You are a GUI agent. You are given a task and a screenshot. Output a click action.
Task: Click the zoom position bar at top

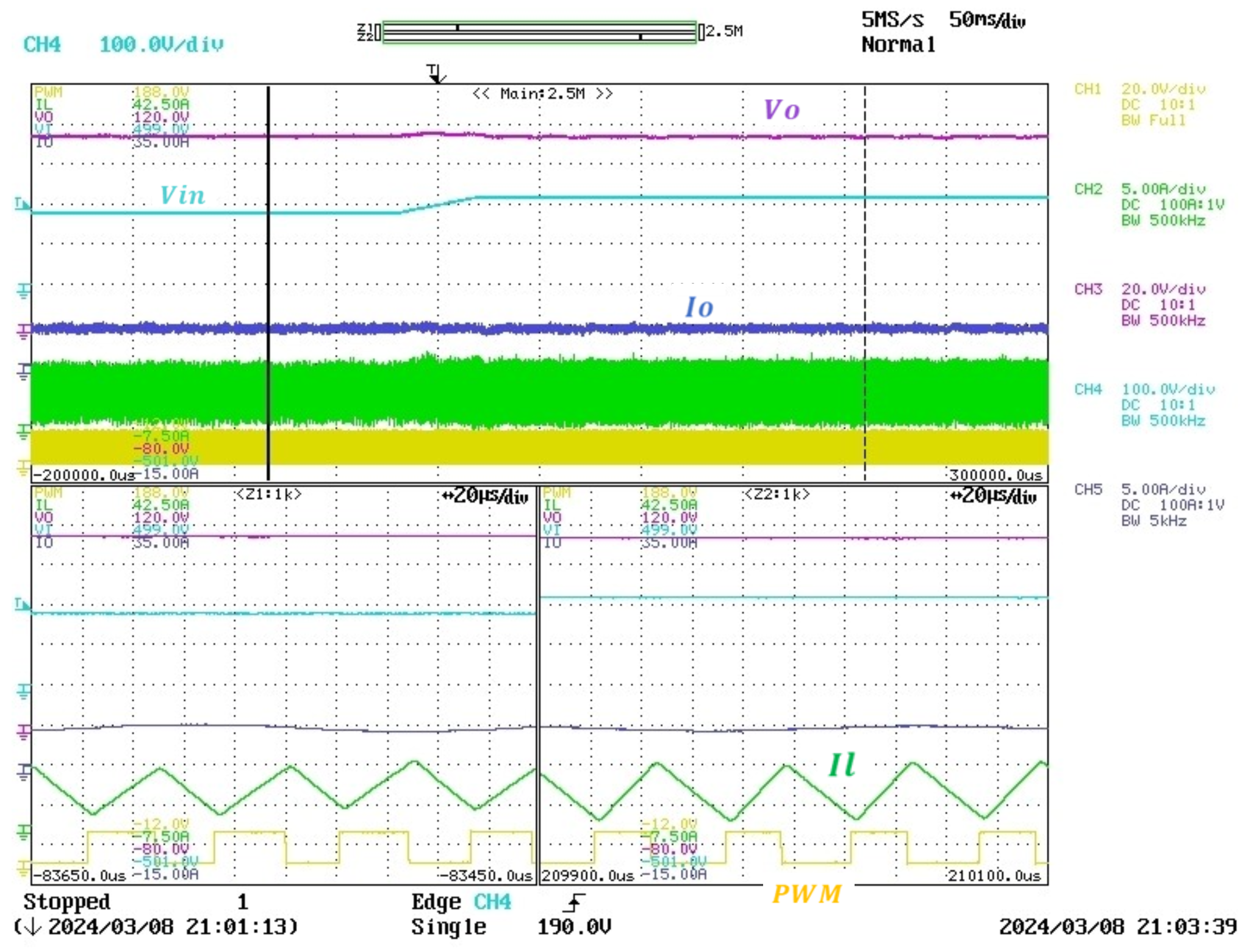pos(539,32)
